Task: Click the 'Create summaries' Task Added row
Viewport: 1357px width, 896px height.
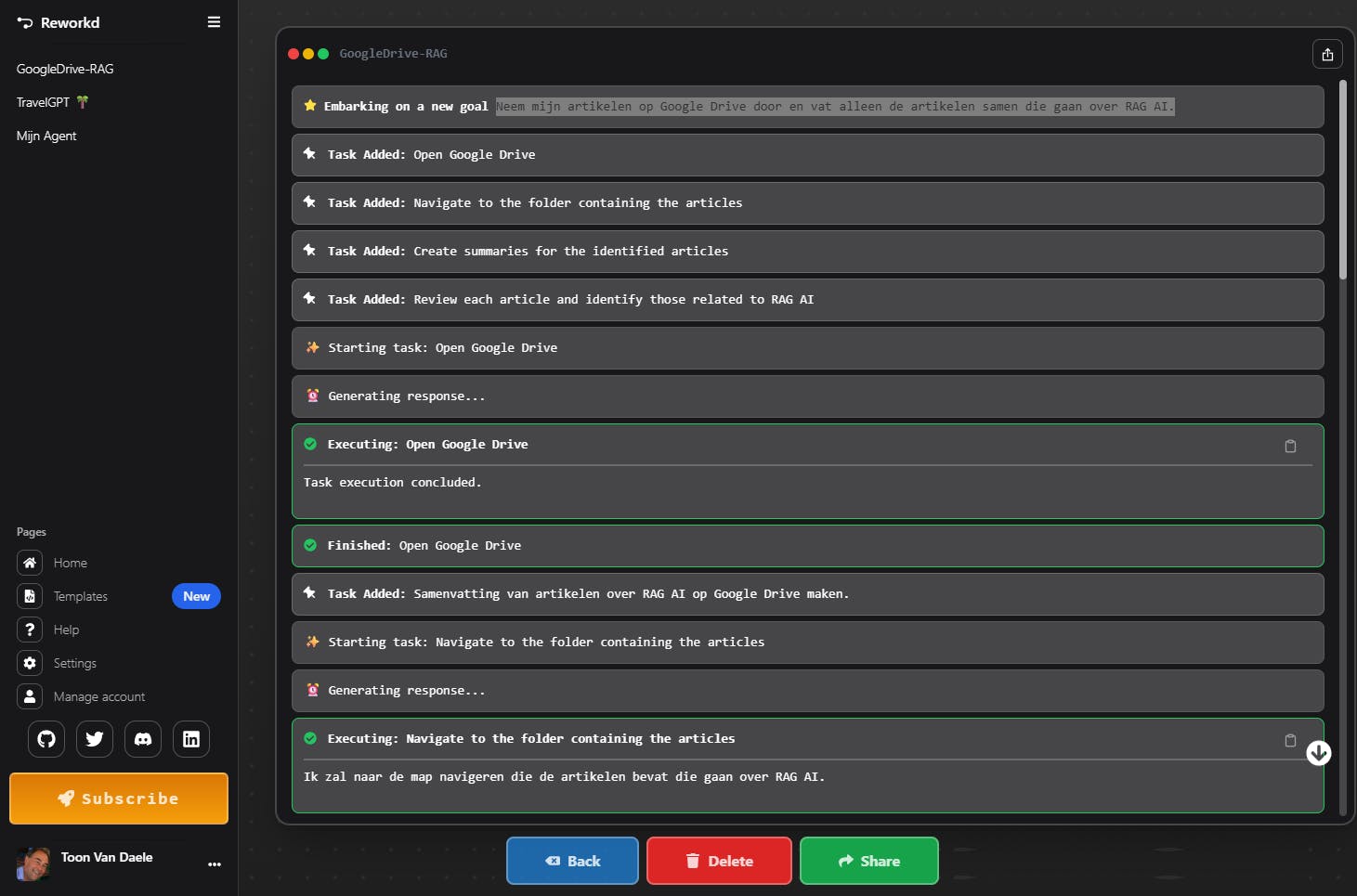Action: [x=808, y=252]
